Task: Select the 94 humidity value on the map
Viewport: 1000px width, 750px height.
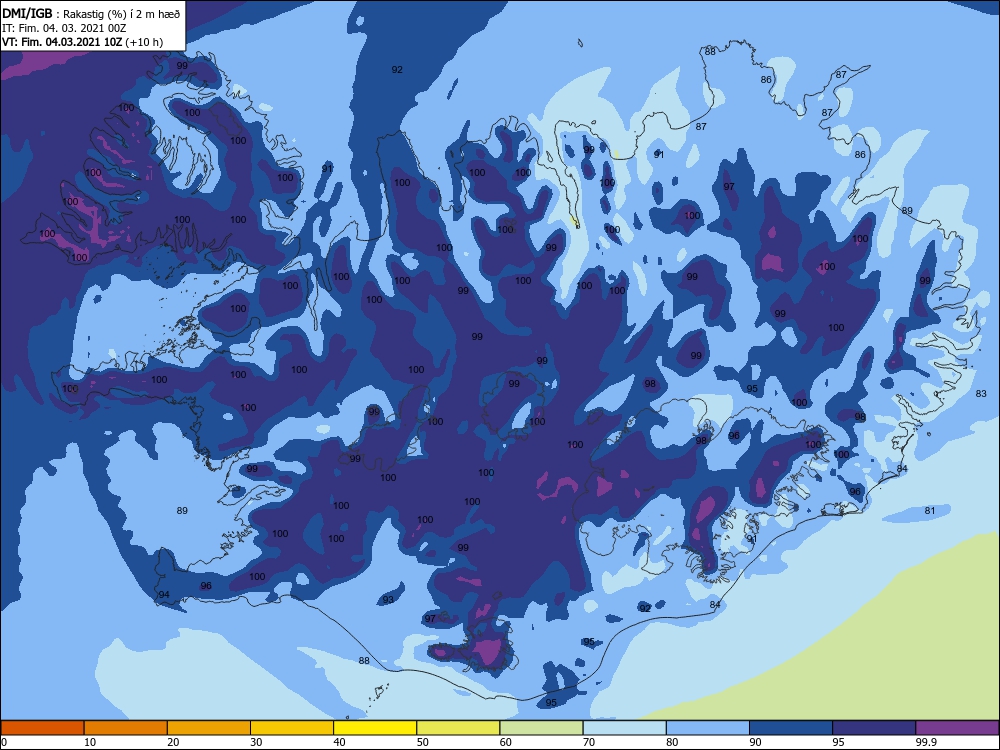Action: tap(164, 594)
